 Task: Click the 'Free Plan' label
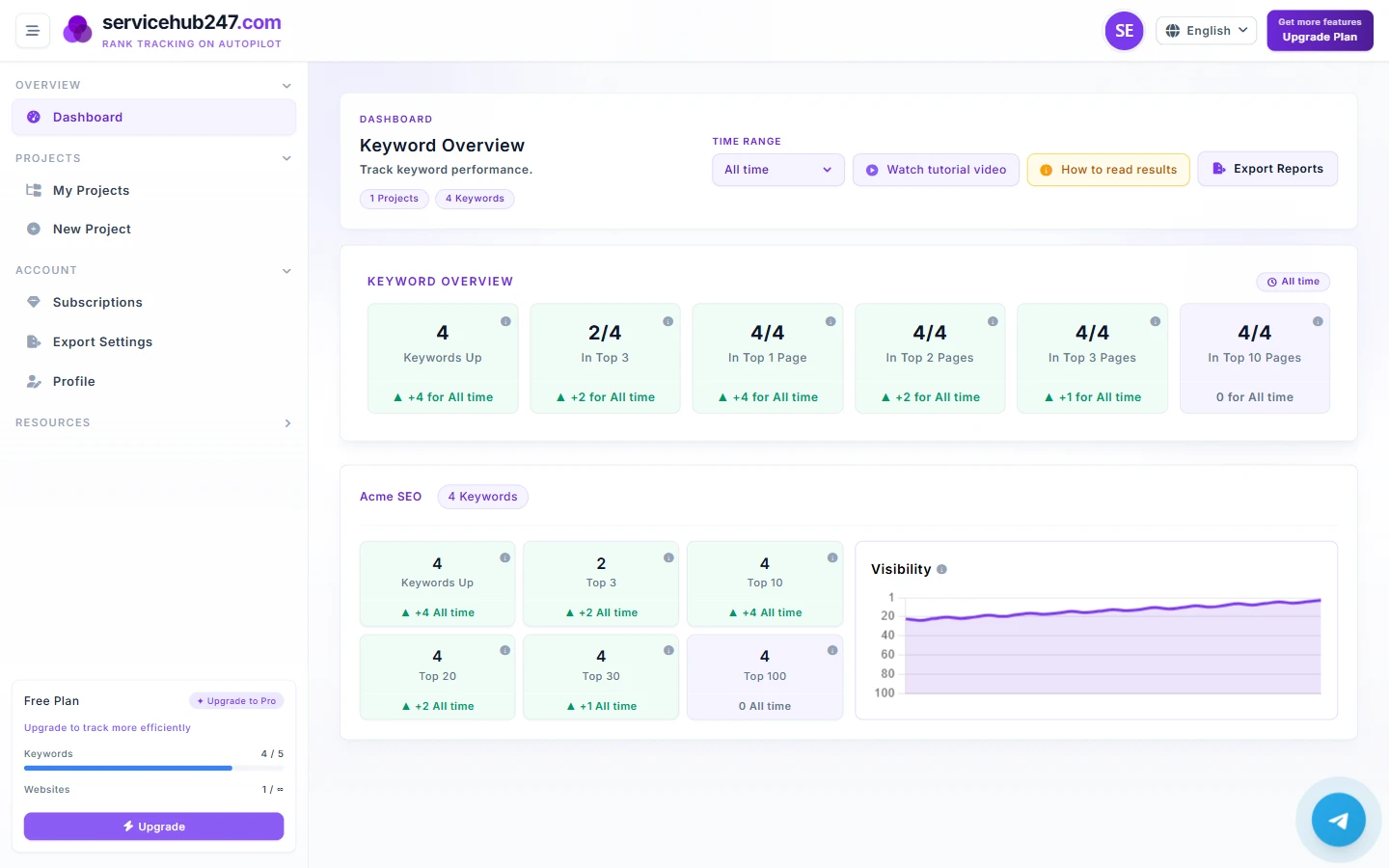[x=52, y=701]
